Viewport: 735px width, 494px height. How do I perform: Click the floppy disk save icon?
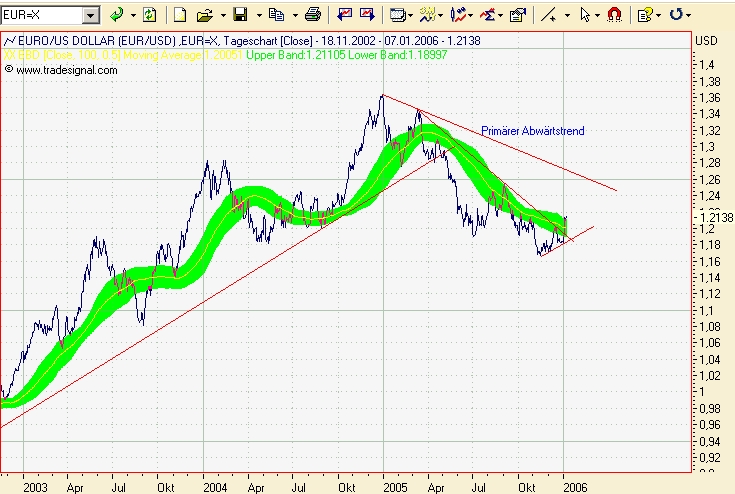tap(240, 15)
